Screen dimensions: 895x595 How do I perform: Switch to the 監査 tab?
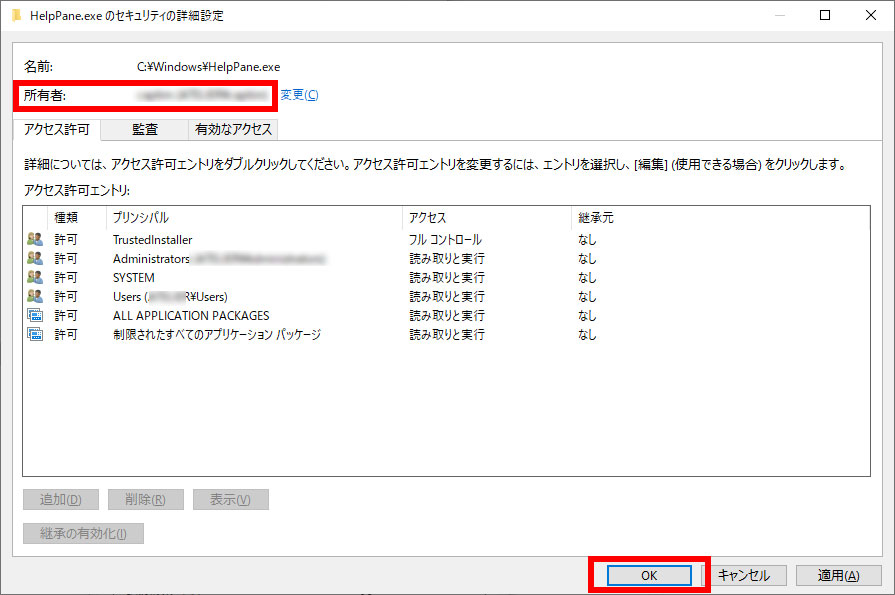click(144, 130)
